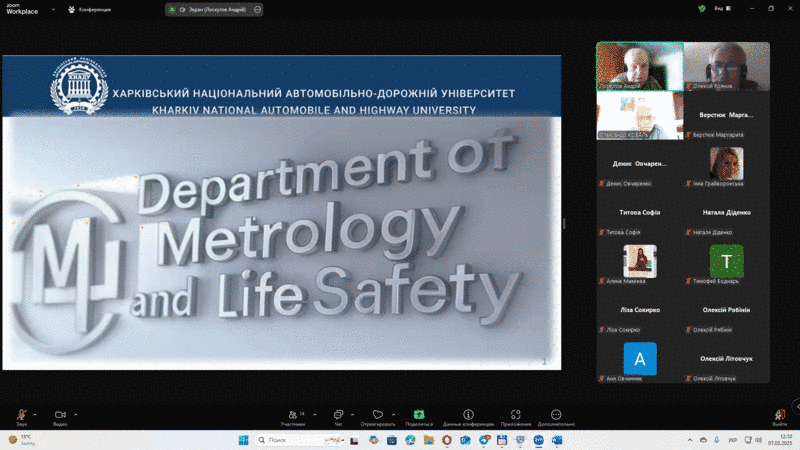The image size is (800, 450).
Task: Expand the chat options arrow
Action: (352, 415)
